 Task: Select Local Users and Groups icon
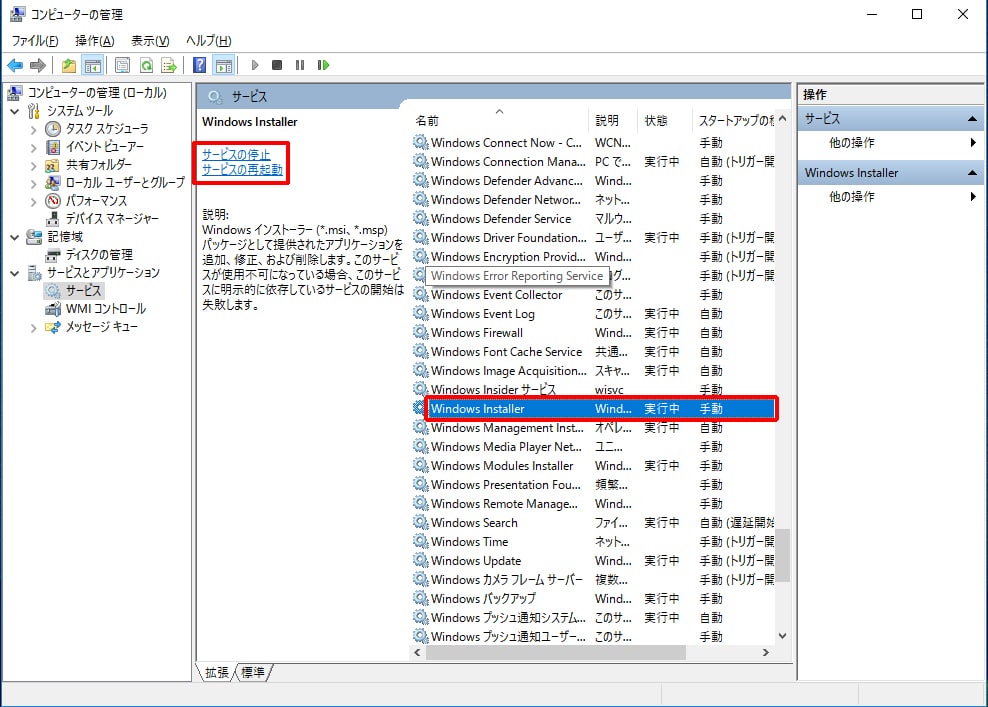point(53,183)
